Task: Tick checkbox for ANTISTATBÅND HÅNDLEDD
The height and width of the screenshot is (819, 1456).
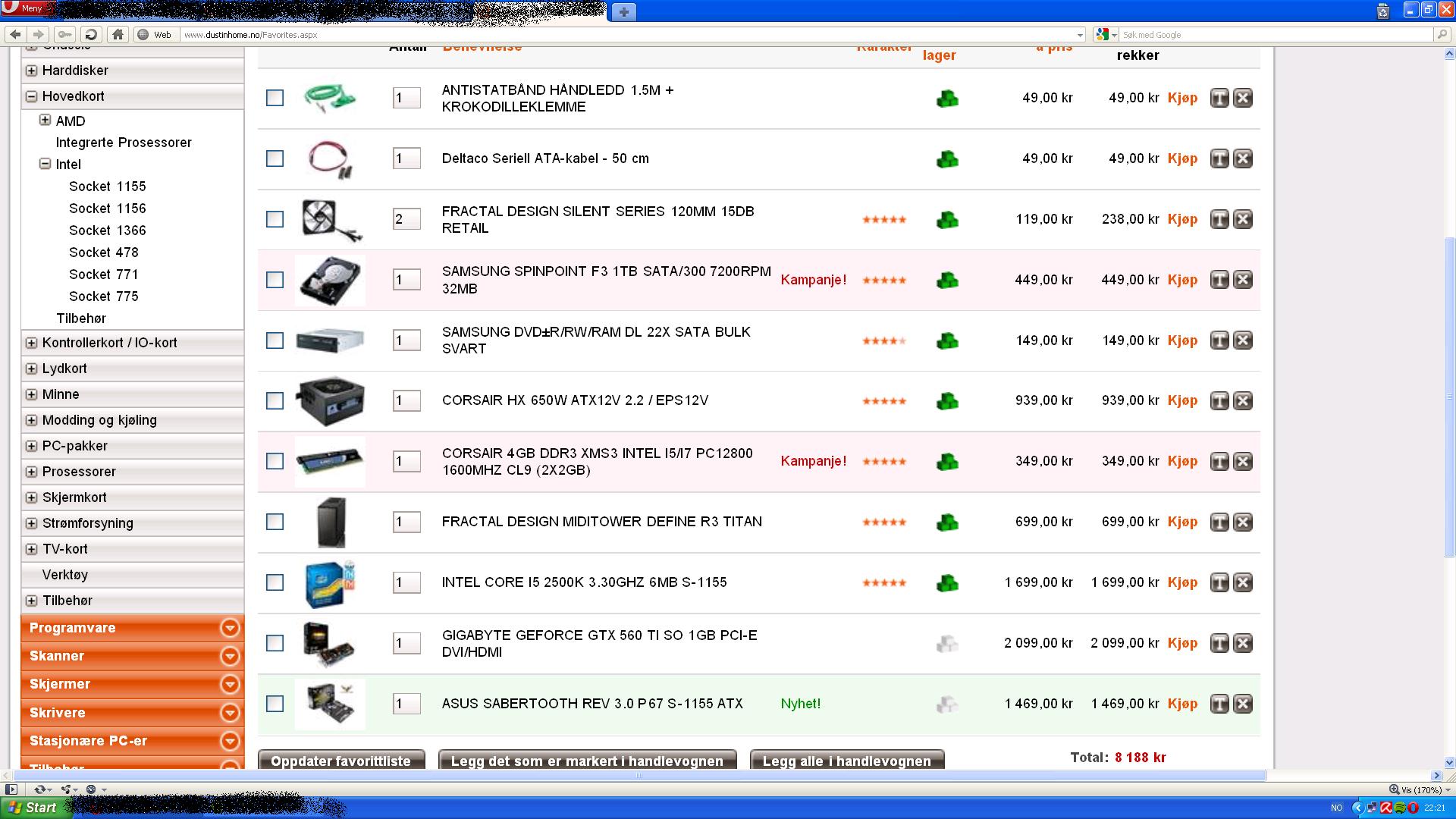Action: (275, 98)
